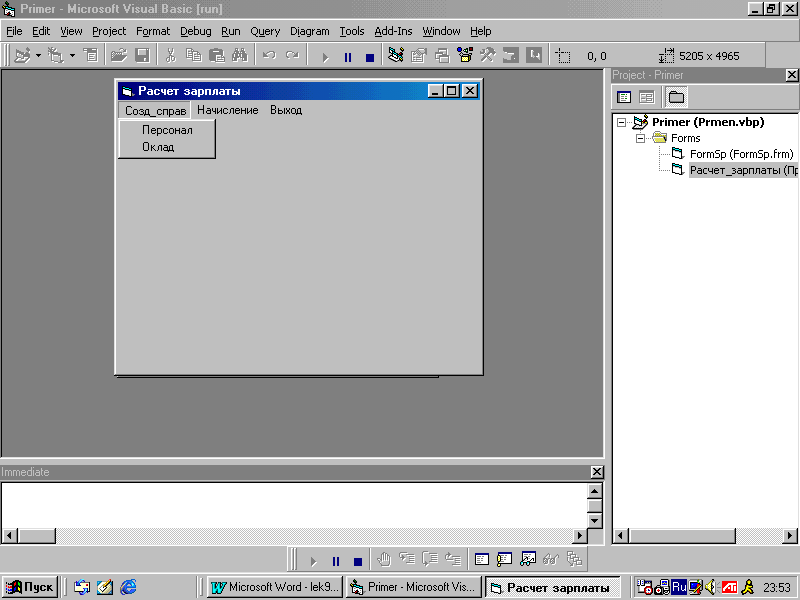Click the Ru language indicator in tray

pyautogui.click(x=679, y=587)
